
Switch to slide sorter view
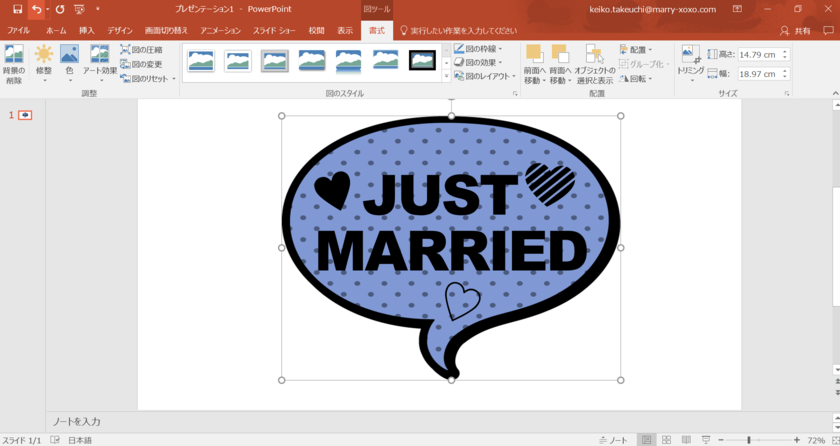tap(666, 440)
